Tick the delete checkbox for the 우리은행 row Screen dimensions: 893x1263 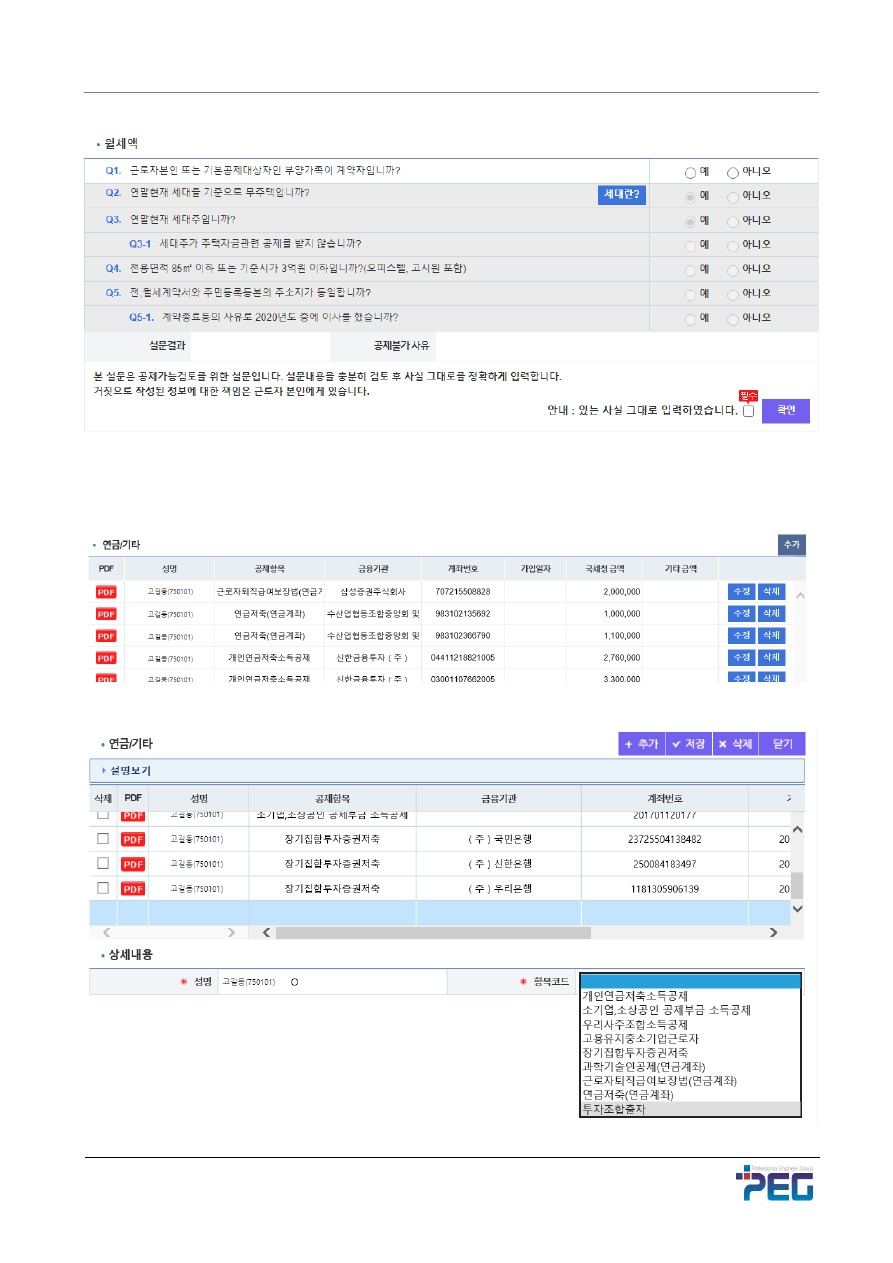tap(103, 888)
